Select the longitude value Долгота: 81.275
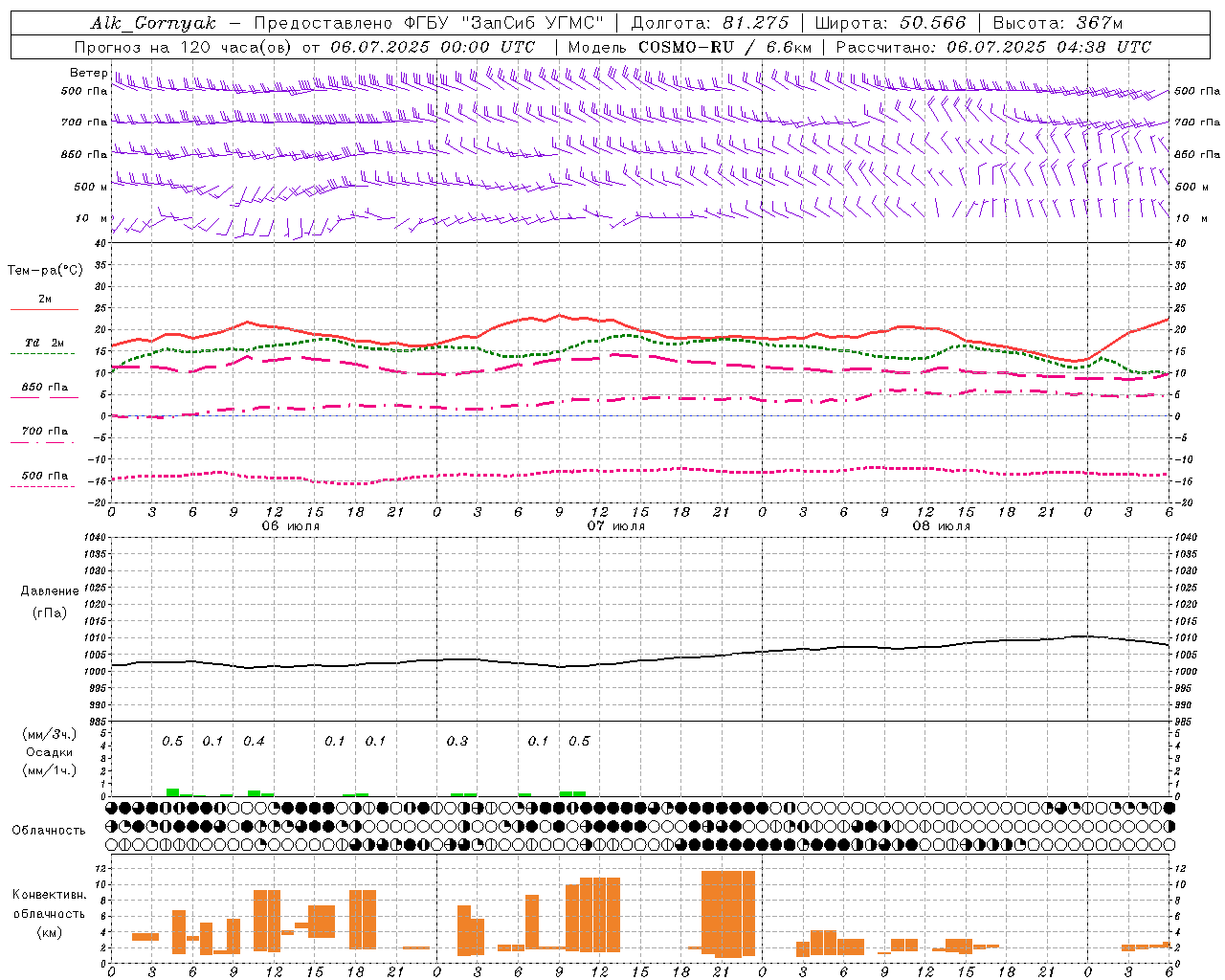Viewport: 1225px width, 980px height. coord(710,23)
